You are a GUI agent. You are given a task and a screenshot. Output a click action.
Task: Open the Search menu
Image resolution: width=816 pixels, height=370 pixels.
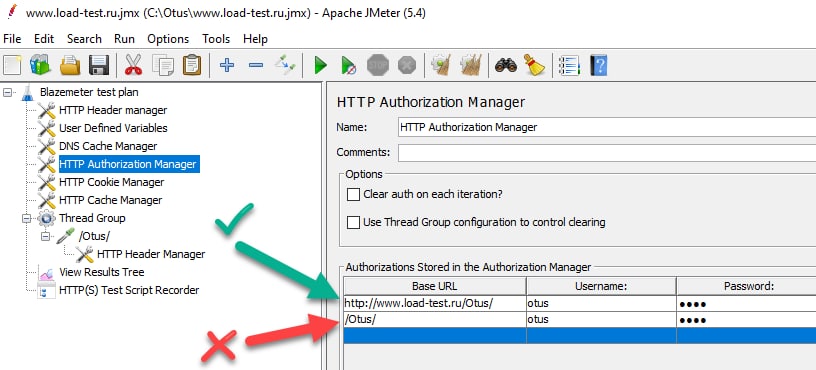pyautogui.click(x=84, y=39)
